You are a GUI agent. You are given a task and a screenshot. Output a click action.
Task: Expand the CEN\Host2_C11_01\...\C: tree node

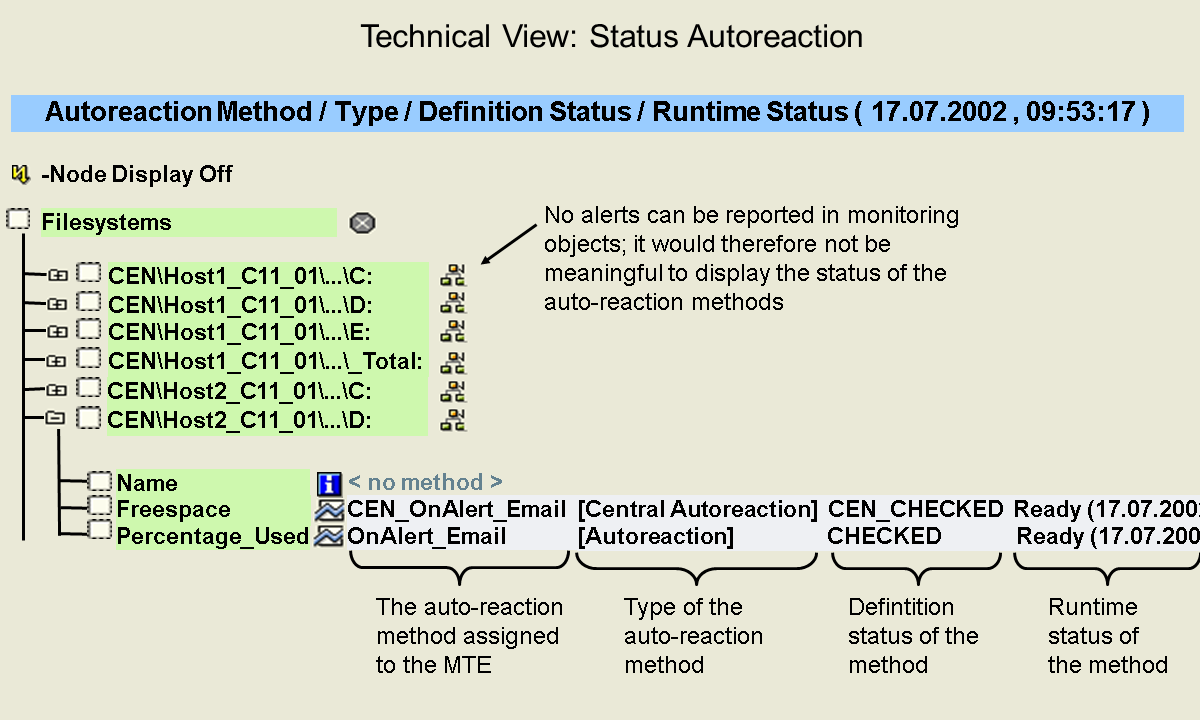tap(57, 390)
